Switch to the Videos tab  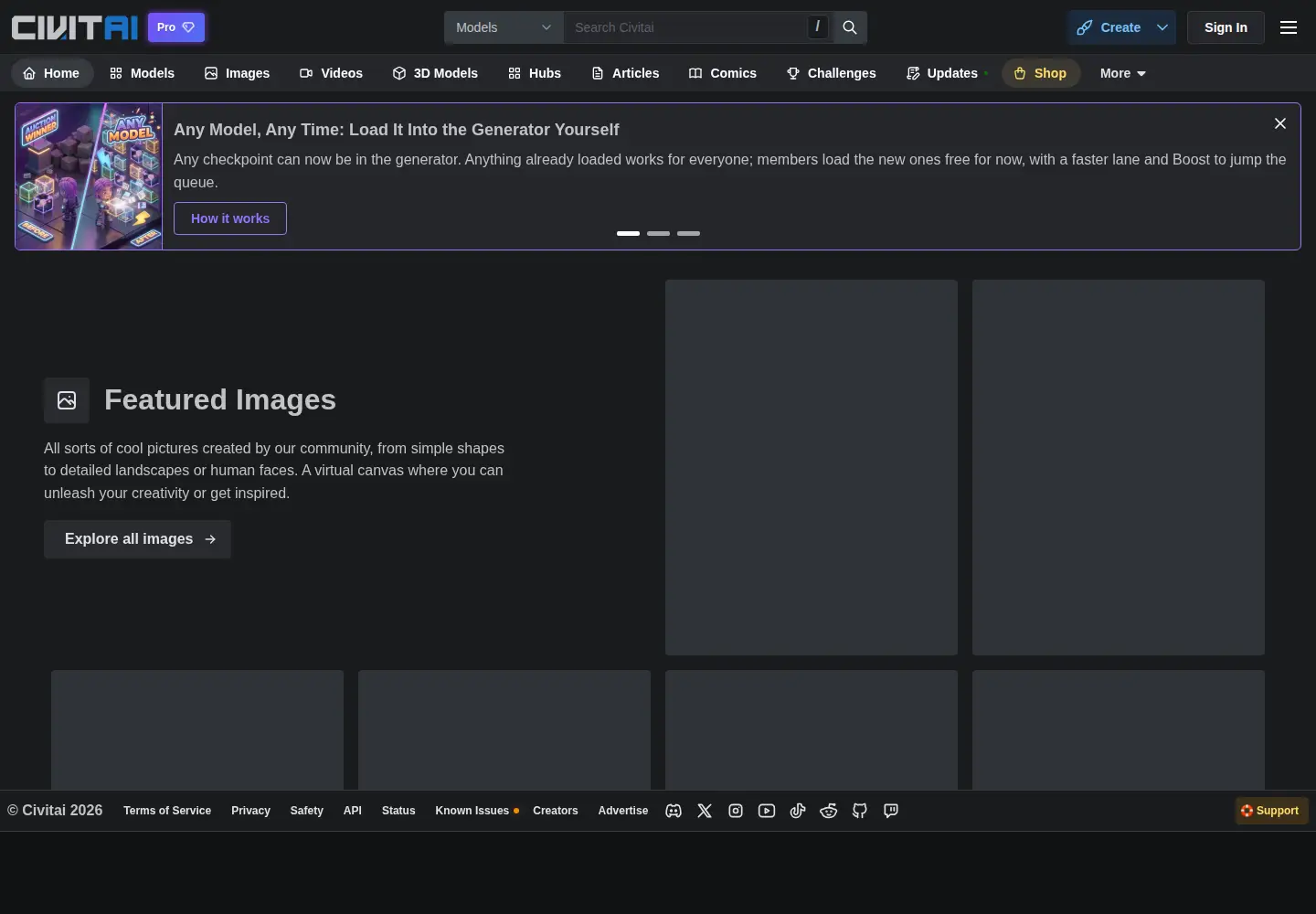(331, 73)
